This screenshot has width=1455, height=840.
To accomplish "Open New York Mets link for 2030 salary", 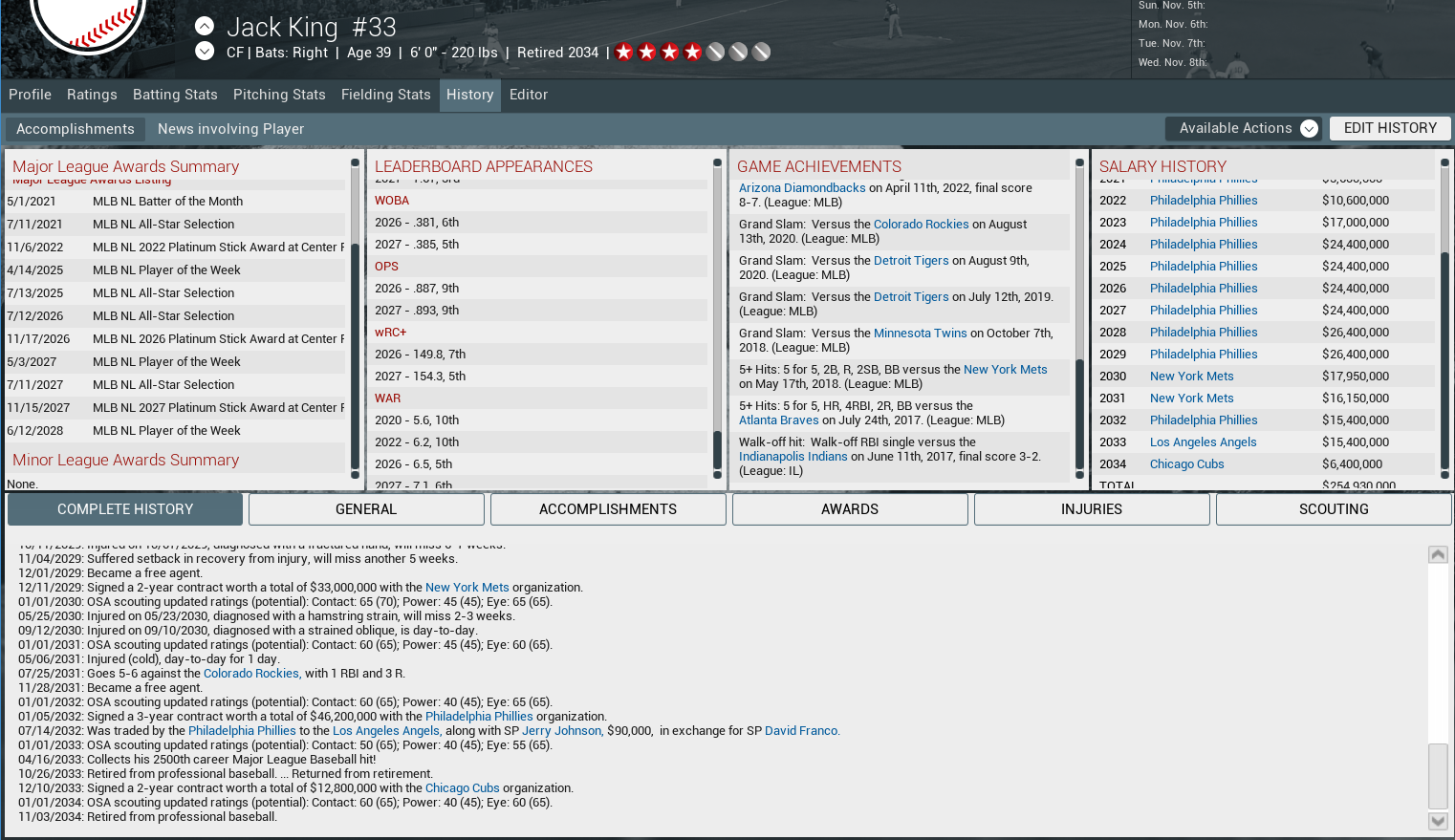I will pos(1192,377).
